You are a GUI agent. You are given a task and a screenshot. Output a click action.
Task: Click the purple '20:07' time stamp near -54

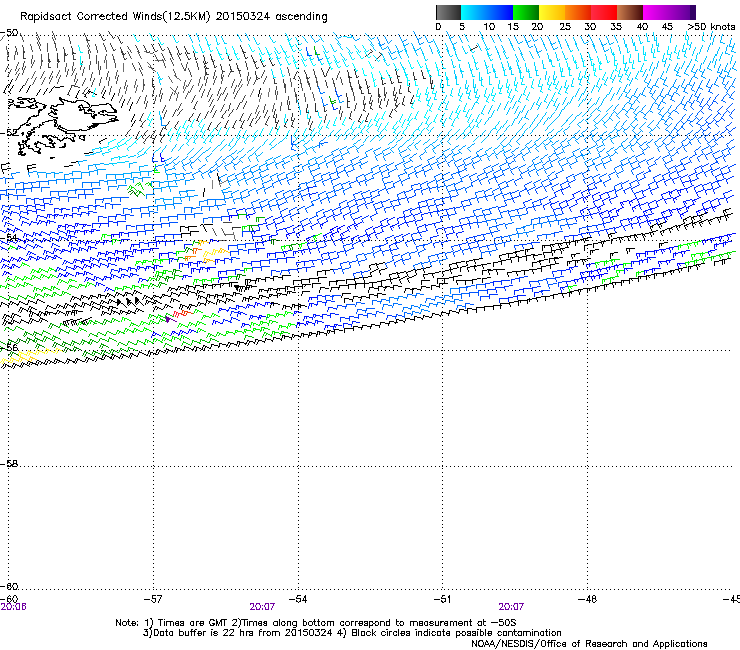[x=262, y=607]
